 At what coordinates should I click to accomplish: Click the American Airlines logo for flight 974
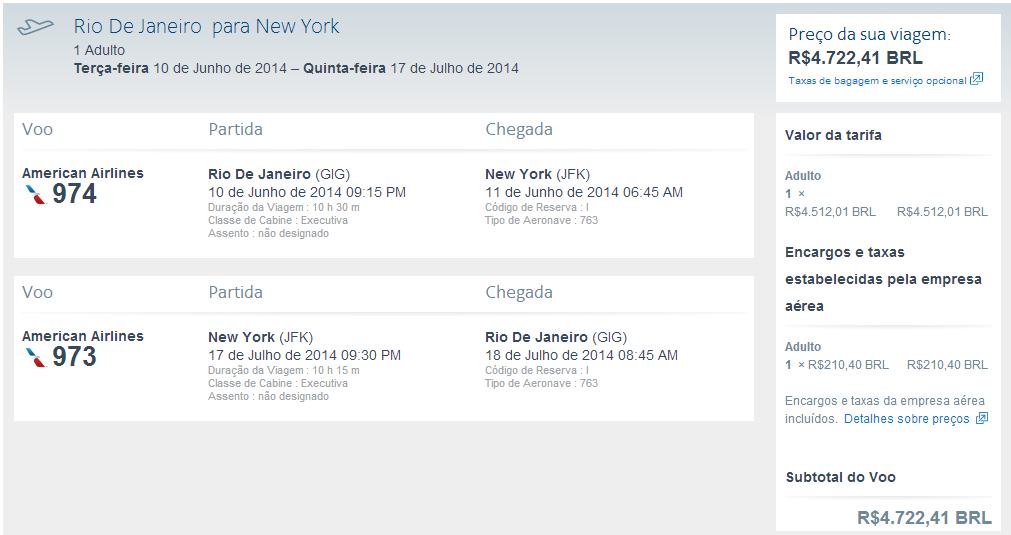[36, 194]
